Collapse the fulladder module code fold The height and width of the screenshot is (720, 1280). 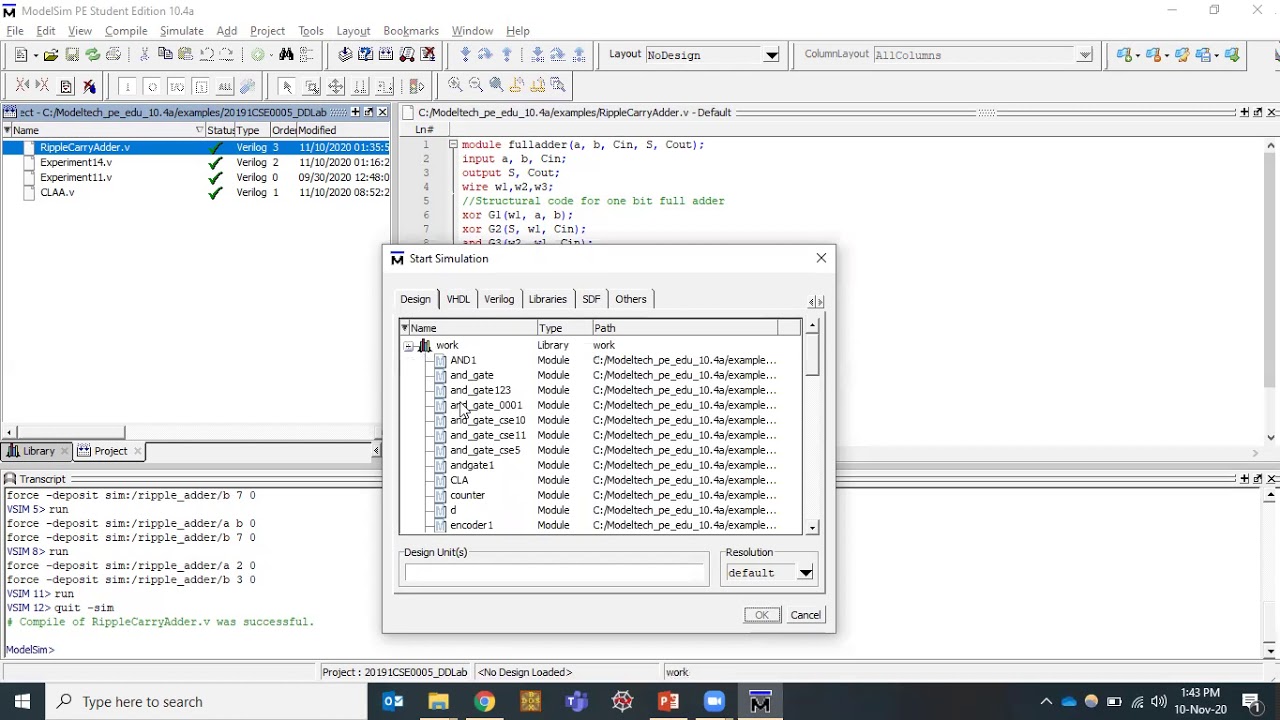coord(453,145)
